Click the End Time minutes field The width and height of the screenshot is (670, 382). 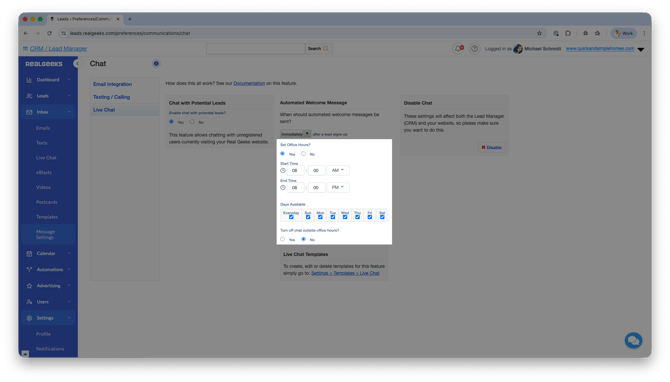[316, 188]
